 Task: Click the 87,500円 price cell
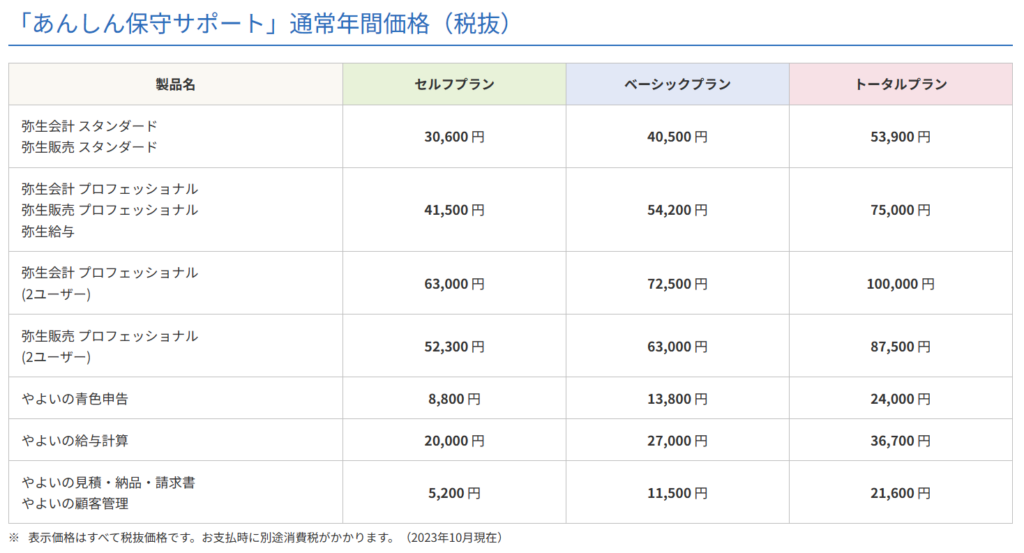pyautogui.click(x=901, y=346)
